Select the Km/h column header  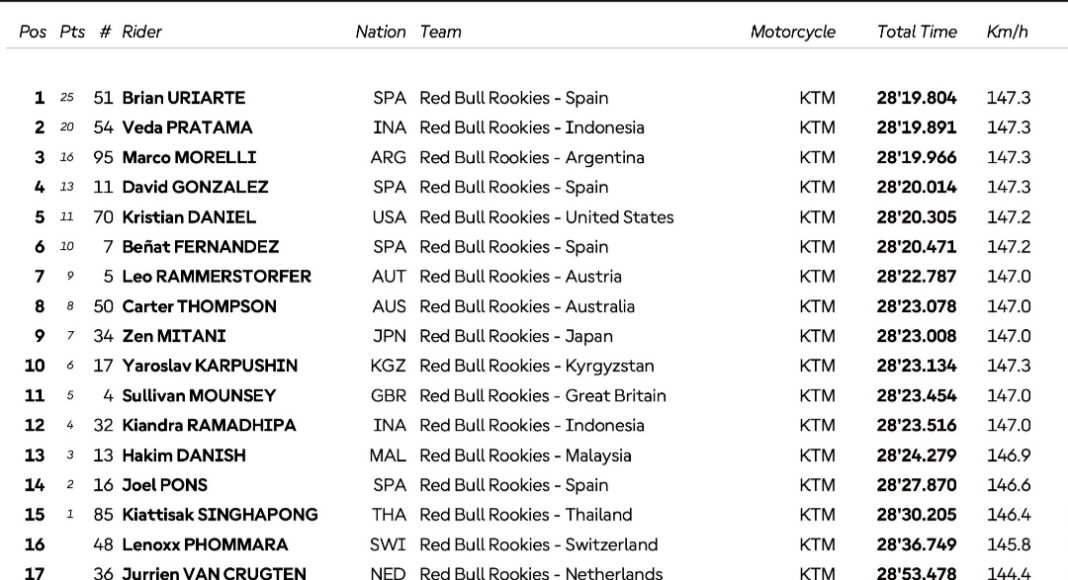(x=1006, y=32)
